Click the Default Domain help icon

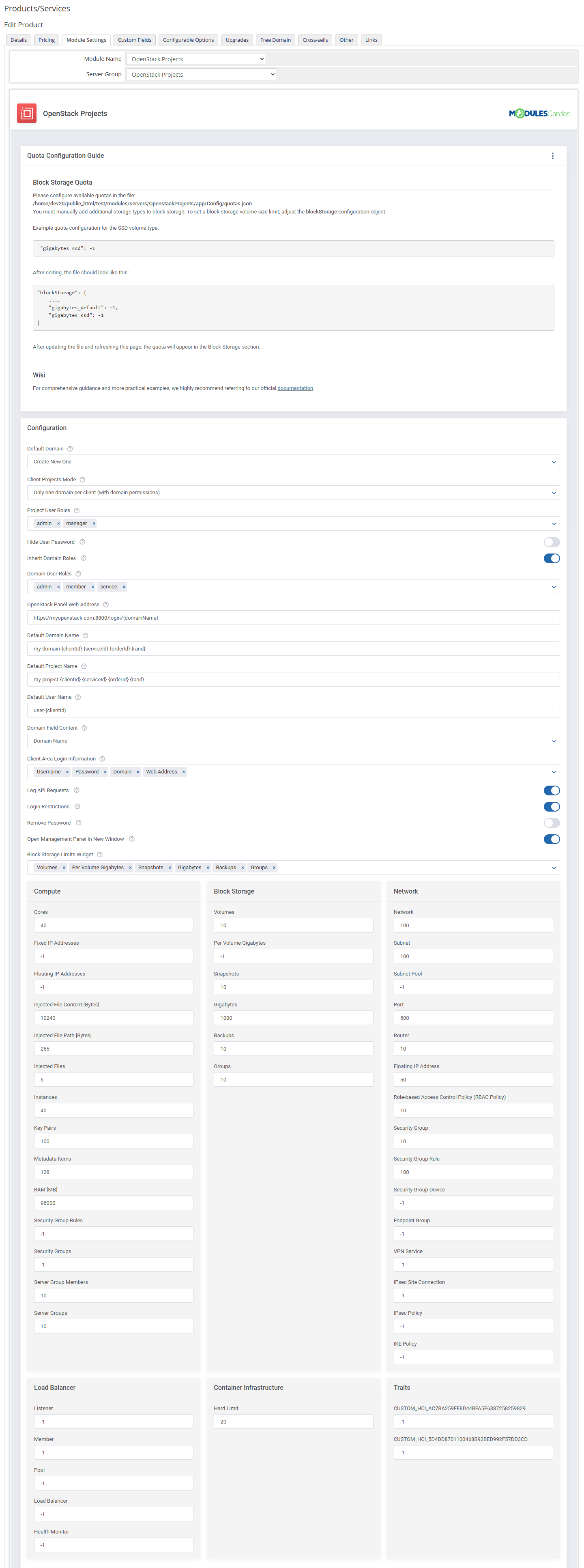click(70, 449)
